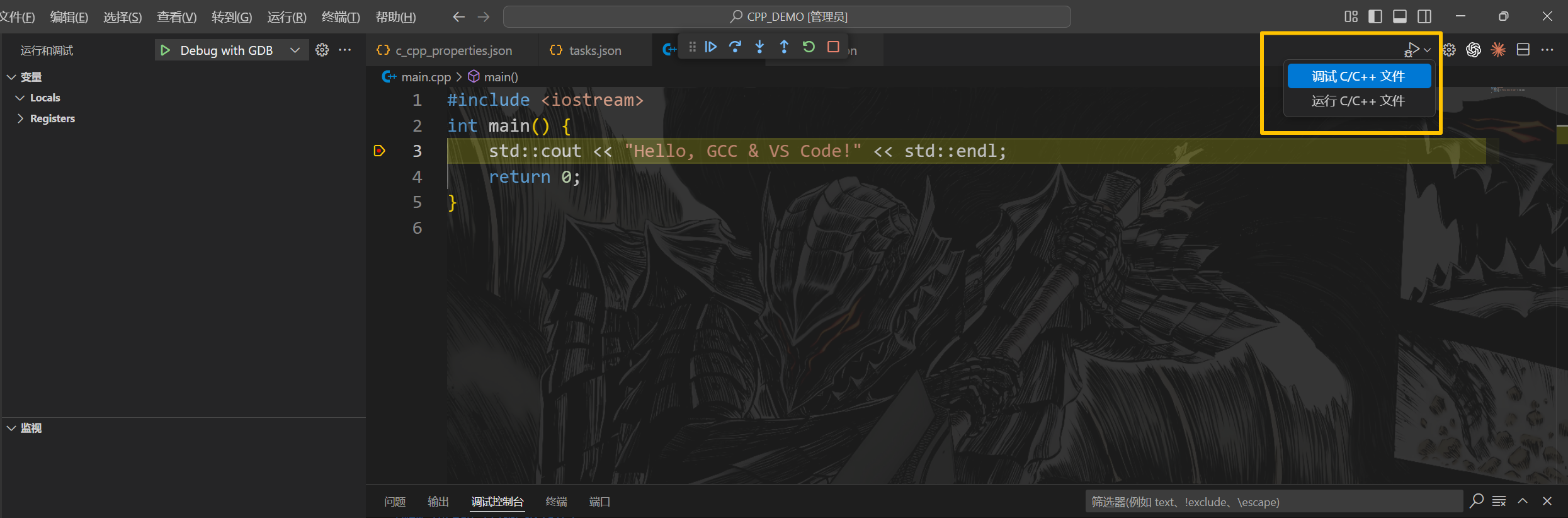This screenshot has height=518, width=1568.
Task: Open 帮助(H) menu
Action: 395,17
